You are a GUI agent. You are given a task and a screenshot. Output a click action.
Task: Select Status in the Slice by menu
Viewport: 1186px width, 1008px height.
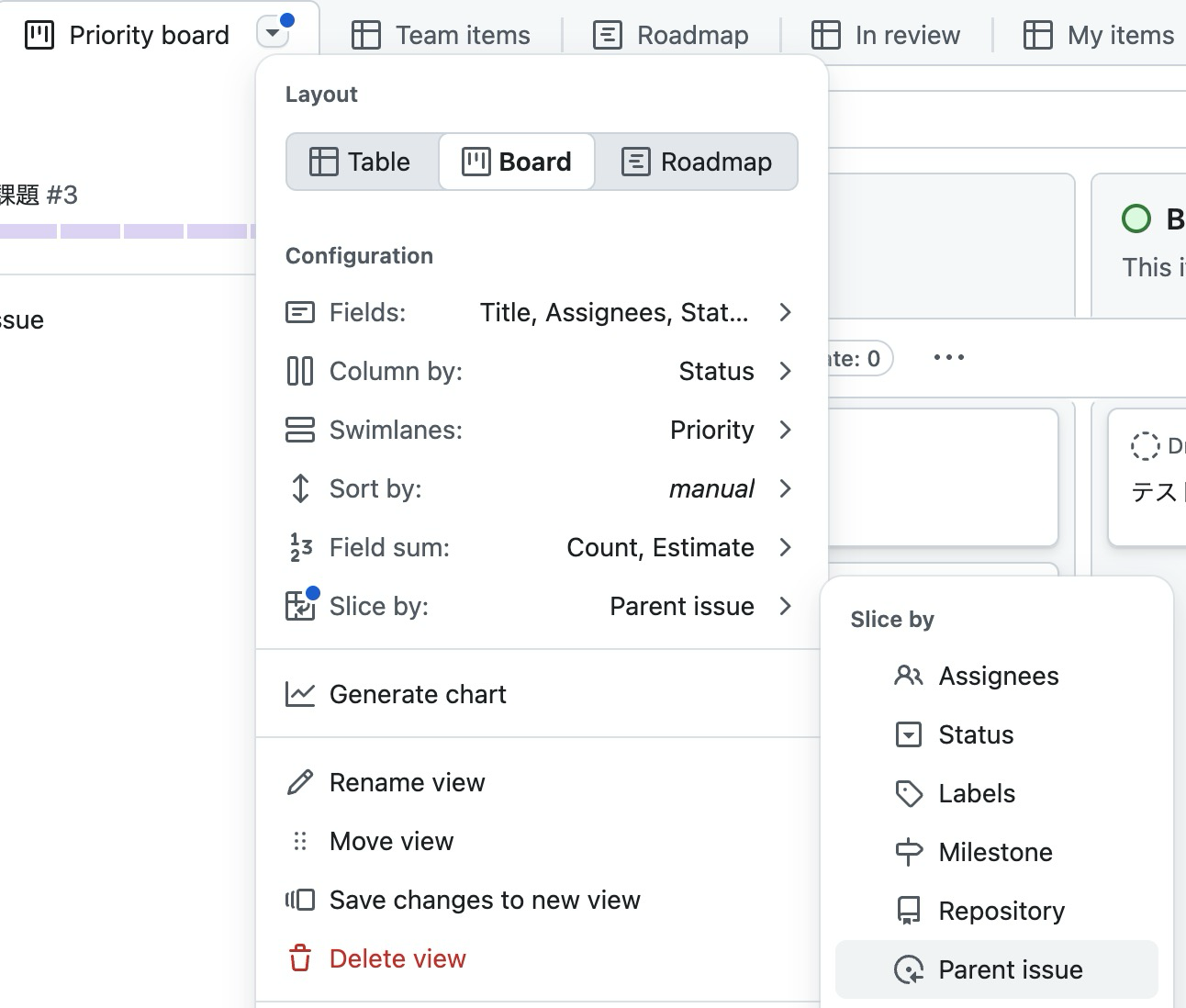click(997, 734)
